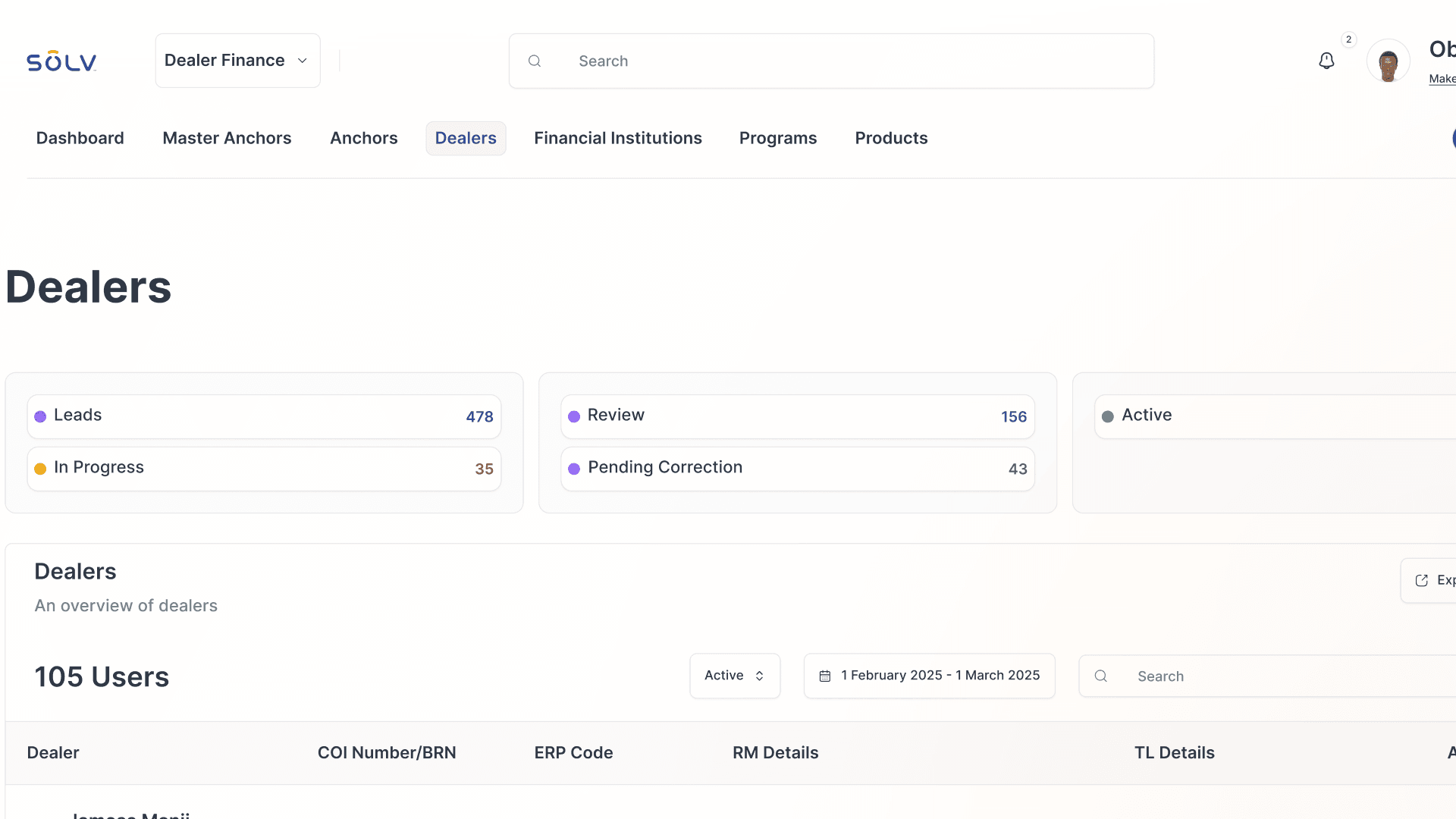1456x819 pixels.
Task: Select the Programs tab
Action: click(x=777, y=138)
